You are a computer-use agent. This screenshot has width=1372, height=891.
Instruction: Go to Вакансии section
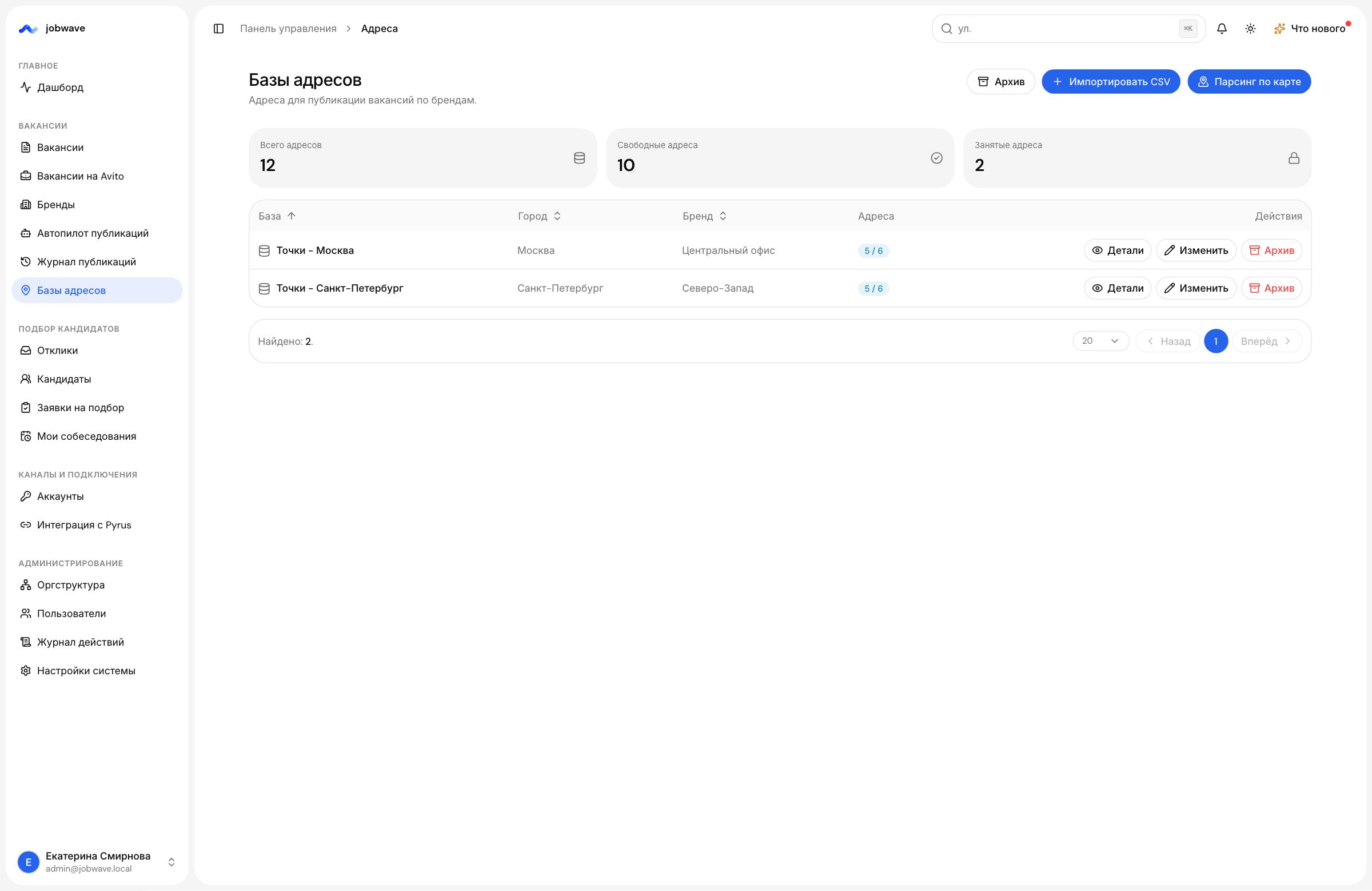[97, 147]
